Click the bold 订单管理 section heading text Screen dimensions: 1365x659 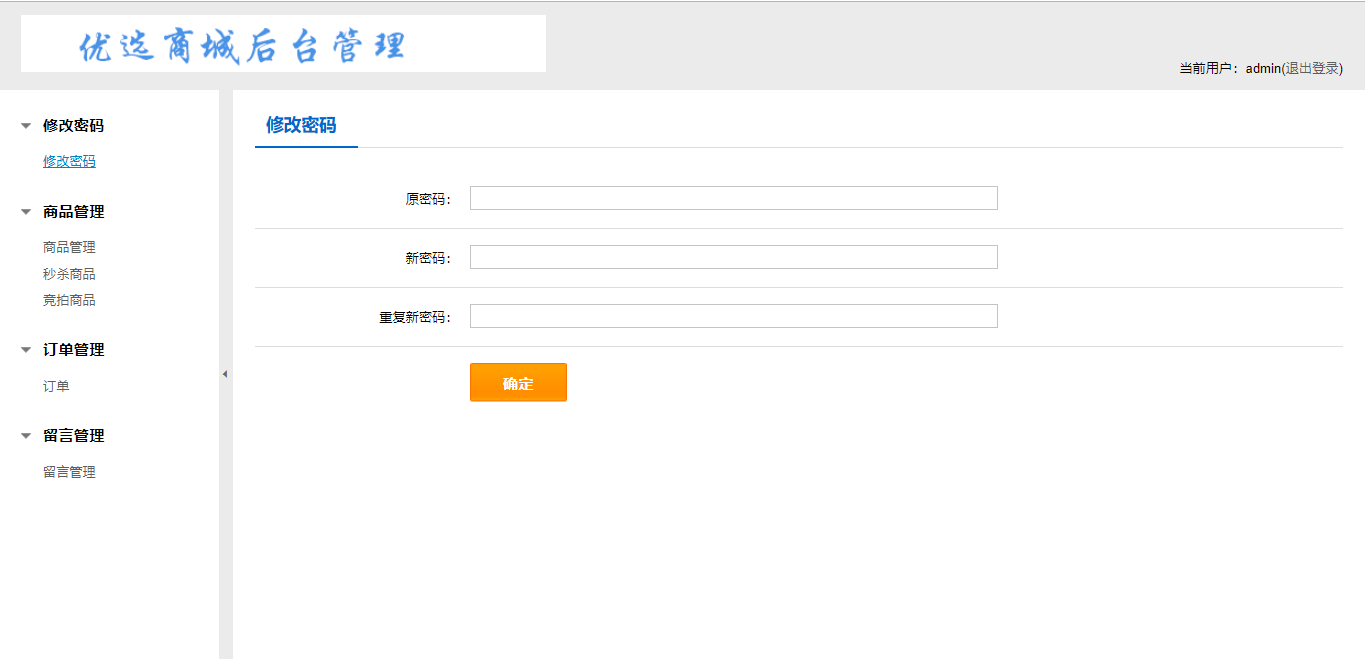[x=73, y=350]
